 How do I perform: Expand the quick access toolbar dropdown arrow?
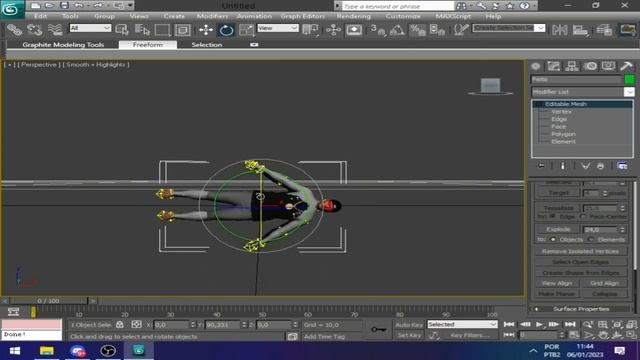pos(130,5)
